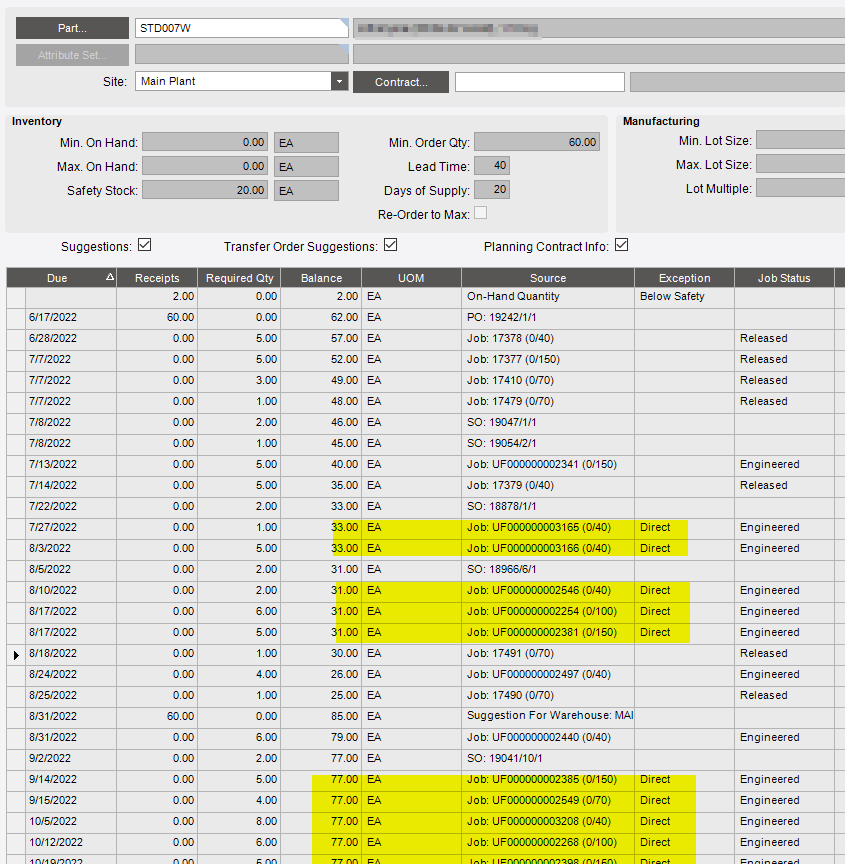Click the current-row arrow beside 8/18/2022
This screenshot has width=845, height=864.
click(16, 655)
